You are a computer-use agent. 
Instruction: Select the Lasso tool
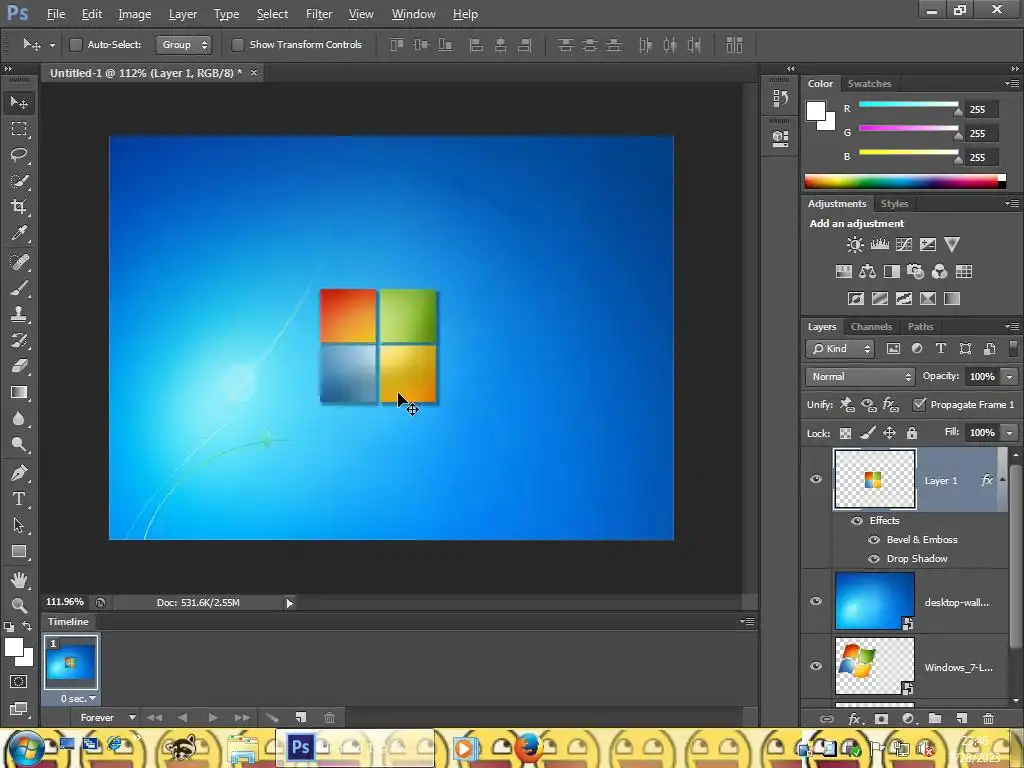pyautogui.click(x=19, y=155)
